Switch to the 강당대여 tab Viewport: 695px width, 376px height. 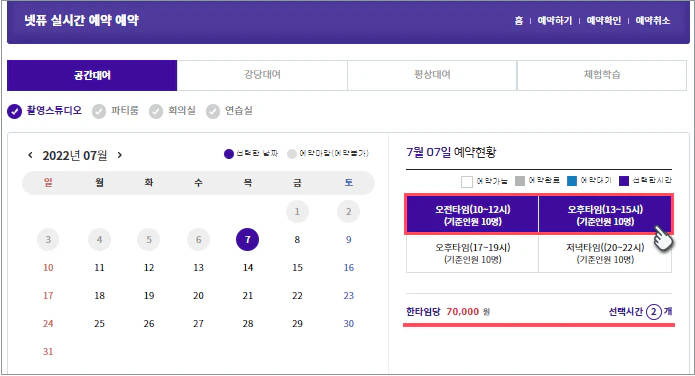pos(262,75)
